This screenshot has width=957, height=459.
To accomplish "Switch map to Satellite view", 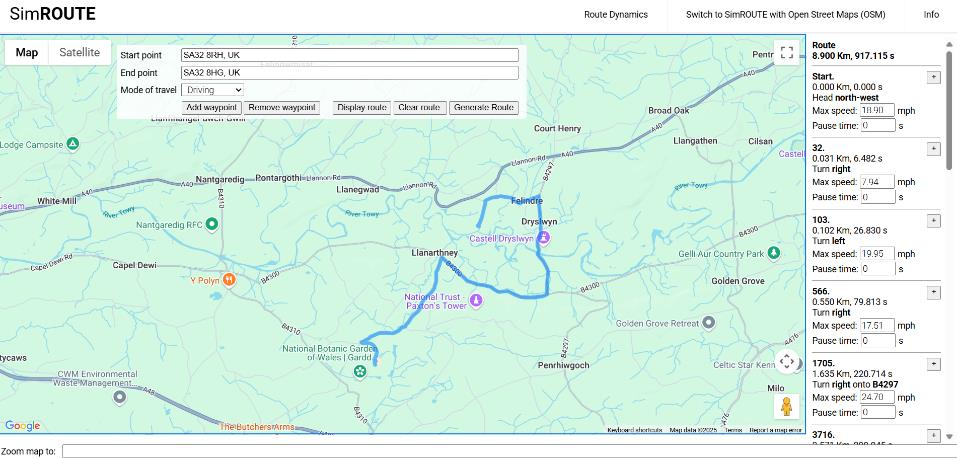I will (x=79, y=52).
